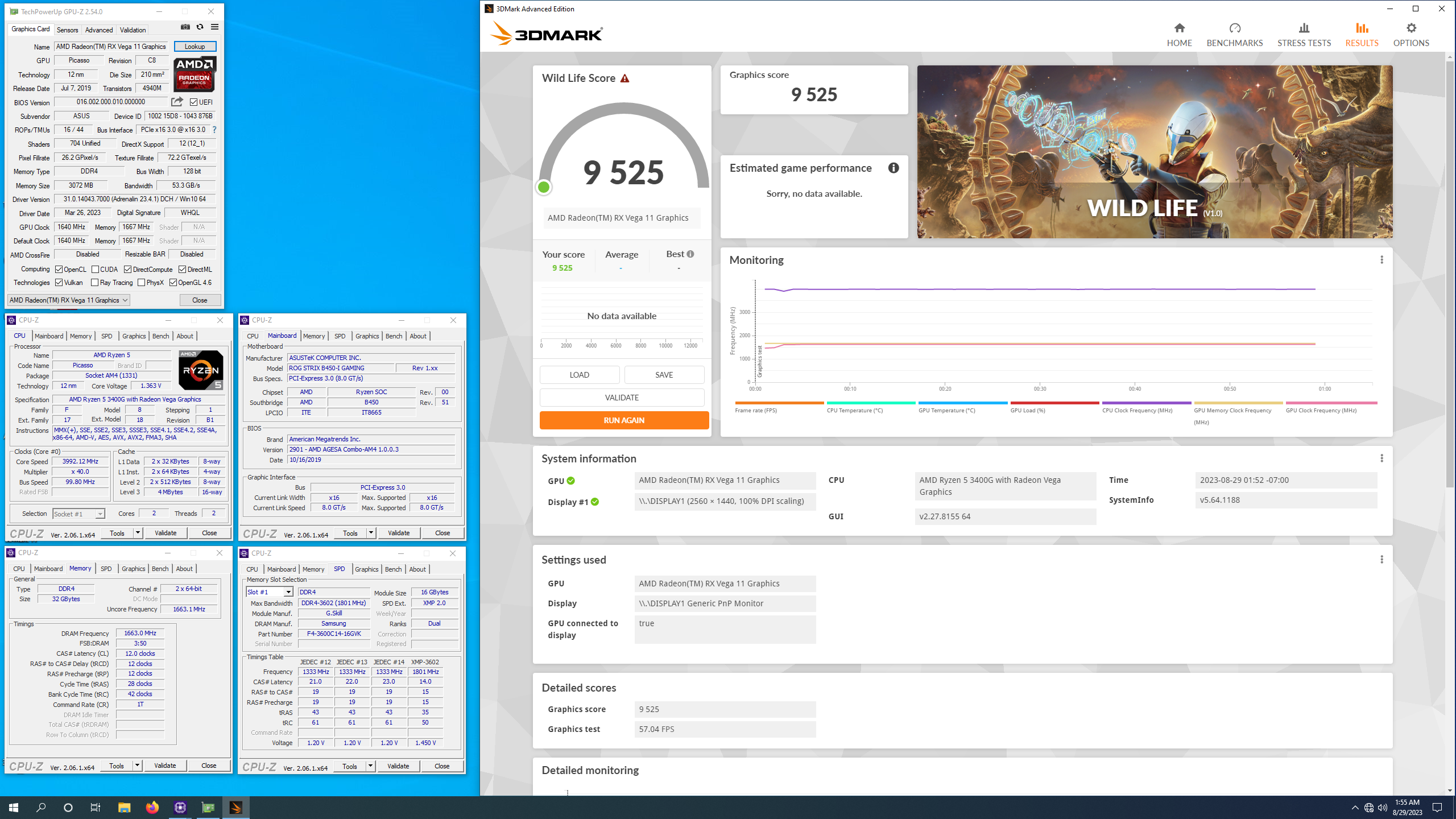Toggle the Vulkan checkbox
The image size is (1456, 819).
59,283
